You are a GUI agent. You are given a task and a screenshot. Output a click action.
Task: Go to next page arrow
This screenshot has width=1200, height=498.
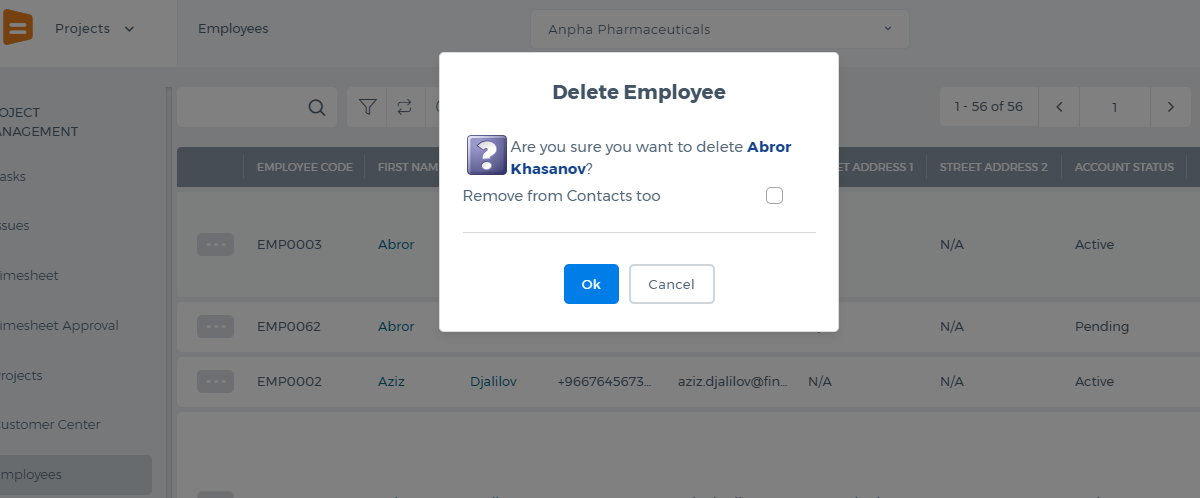1169,107
